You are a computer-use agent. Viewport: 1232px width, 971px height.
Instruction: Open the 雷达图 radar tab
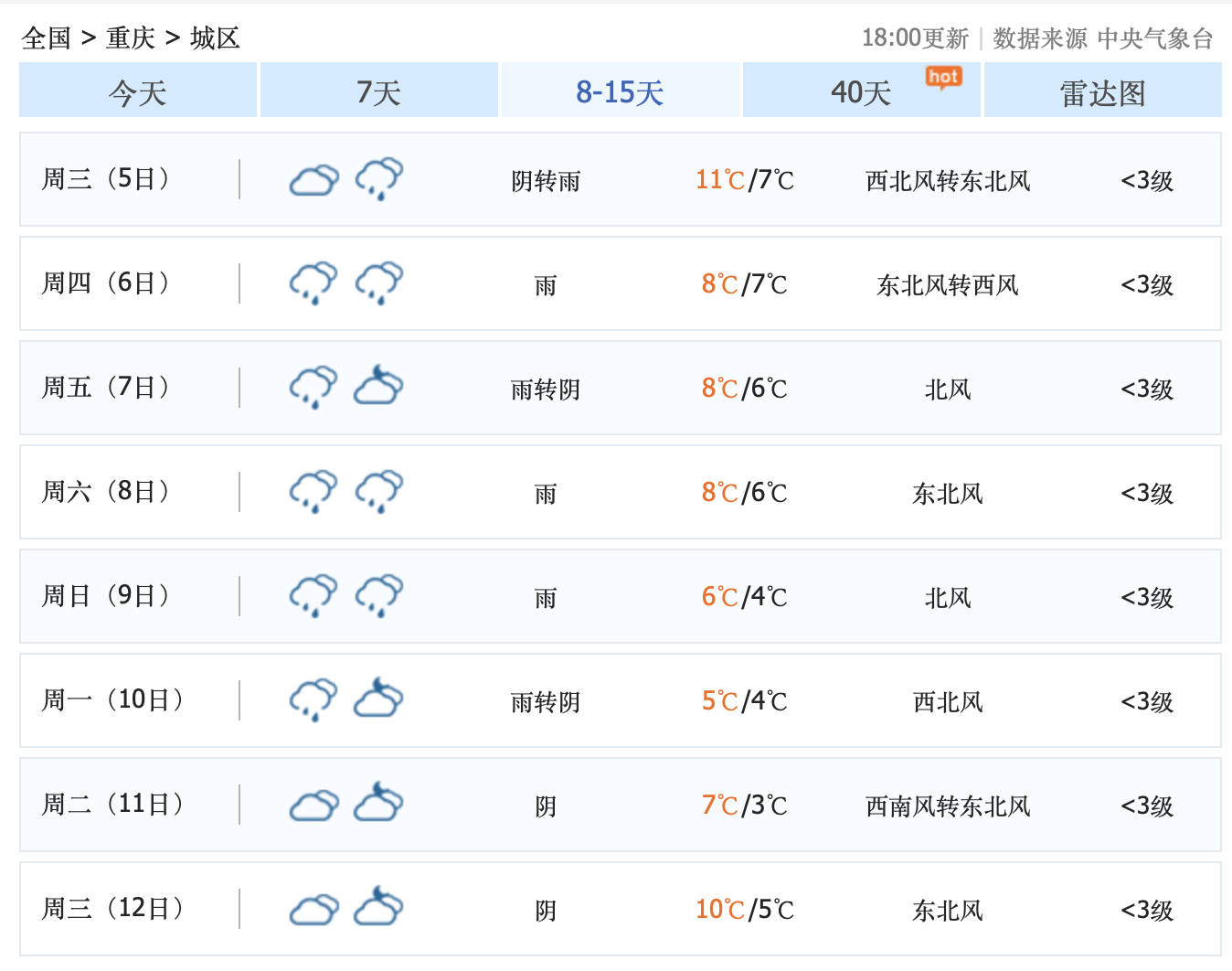[1102, 90]
